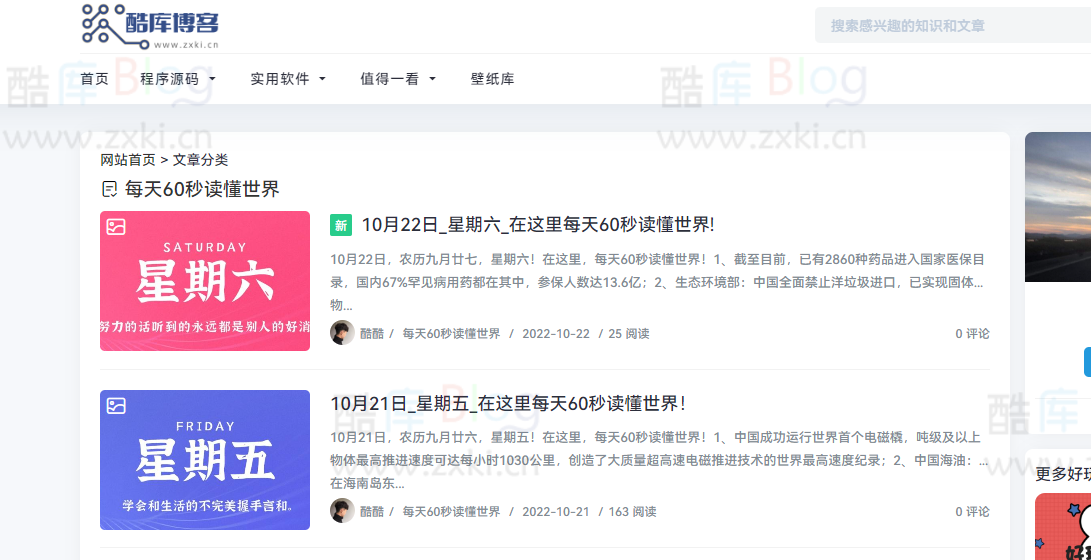Screen dimensions: 1091x560
Task: Open 每天60秒读懂世界 category on 2022-10-21 post
Action: pyautogui.click(x=452, y=512)
